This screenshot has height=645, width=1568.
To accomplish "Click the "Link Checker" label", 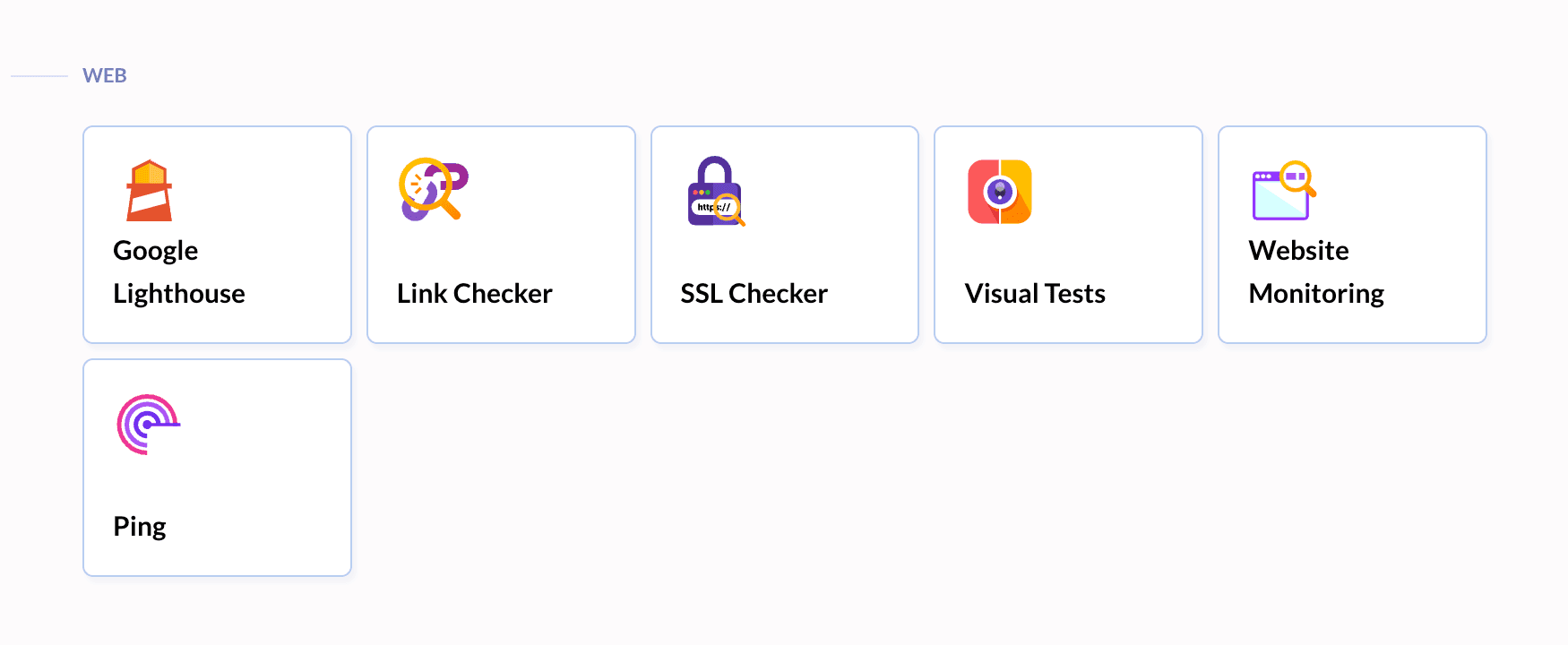I will tap(474, 293).
